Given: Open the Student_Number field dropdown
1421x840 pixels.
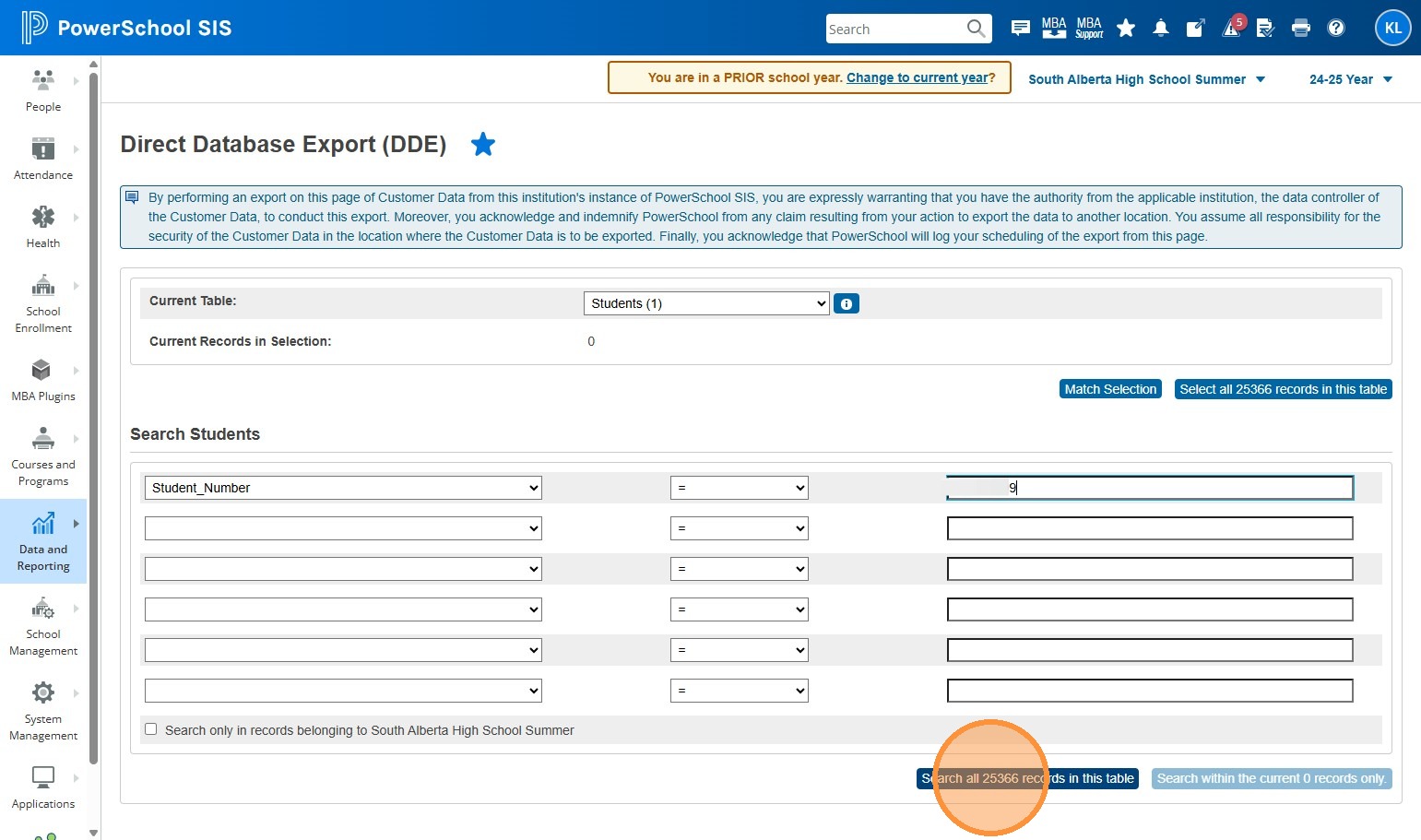Looking at the screenshot, I should click(x=343, y=488).
